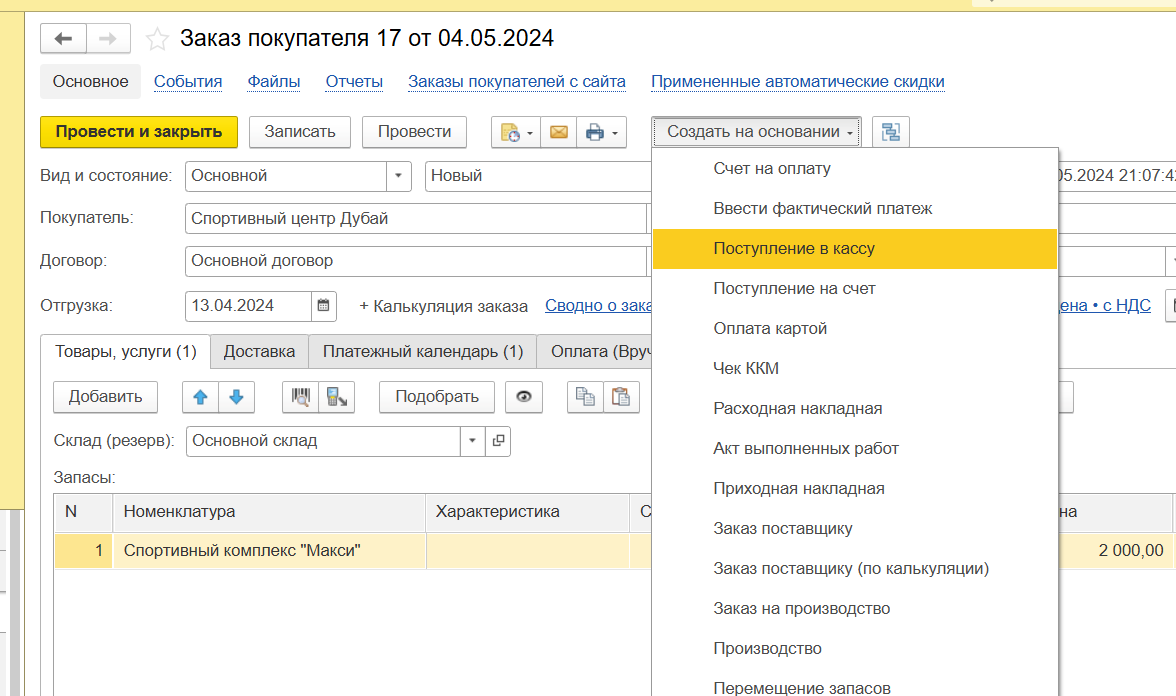This screenshot has height=696, width=1176.
Task: Click the favorites star next to the title
Action: pyautogui.click(x=157, y=39)
